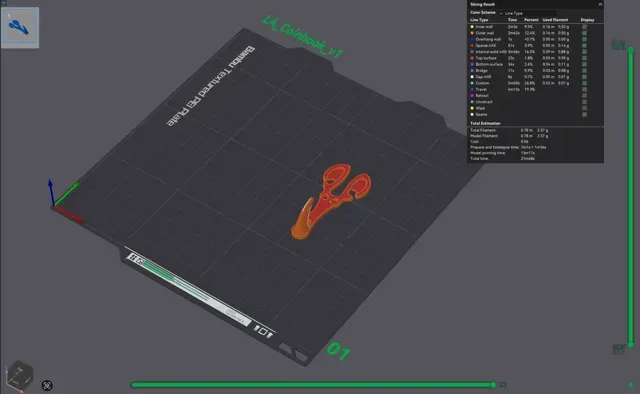Click the Sparse infill red color swatch
The image size is (640, 394).
472,45
